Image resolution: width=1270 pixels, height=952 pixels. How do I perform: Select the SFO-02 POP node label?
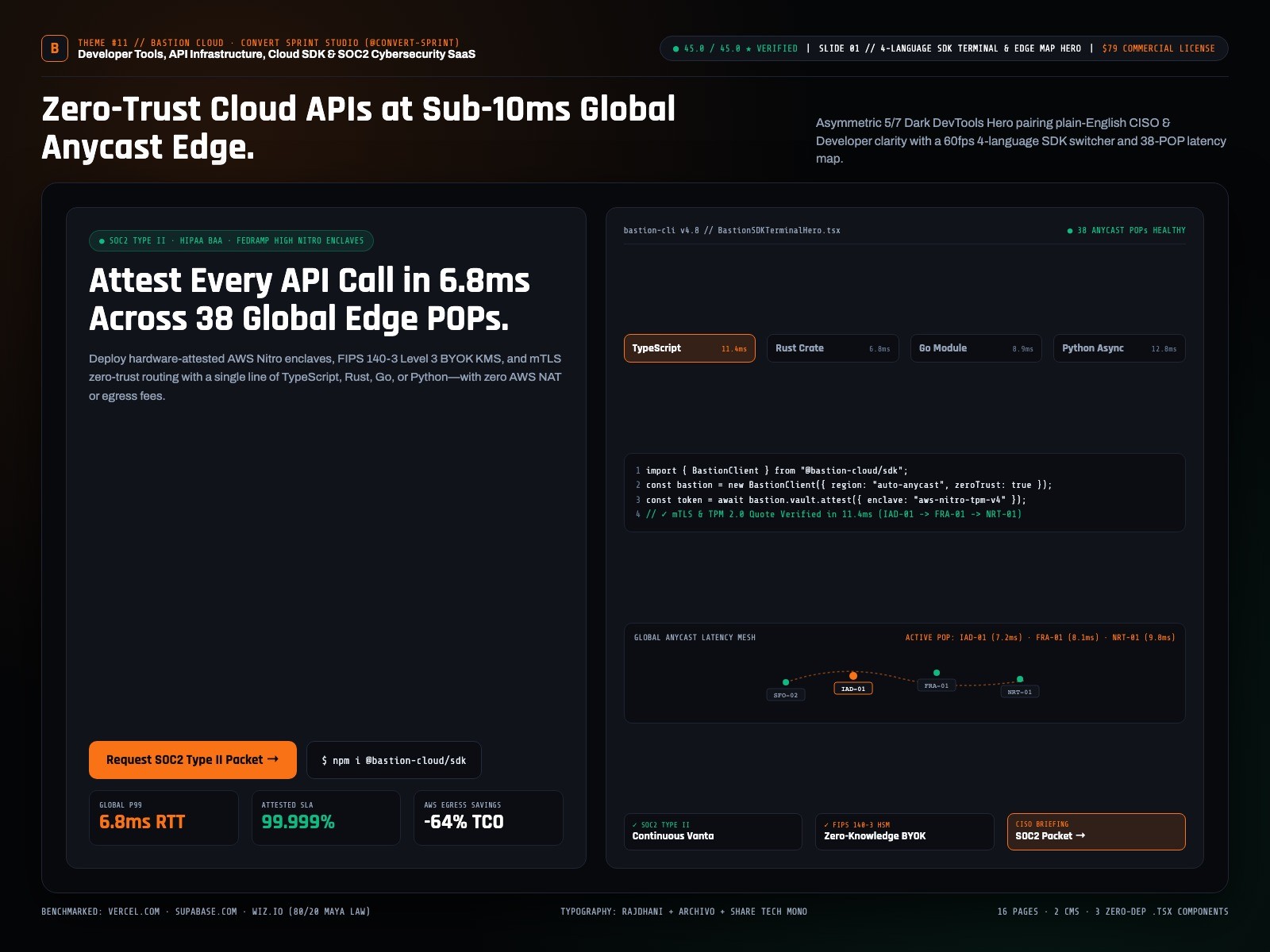click(786, 695)
